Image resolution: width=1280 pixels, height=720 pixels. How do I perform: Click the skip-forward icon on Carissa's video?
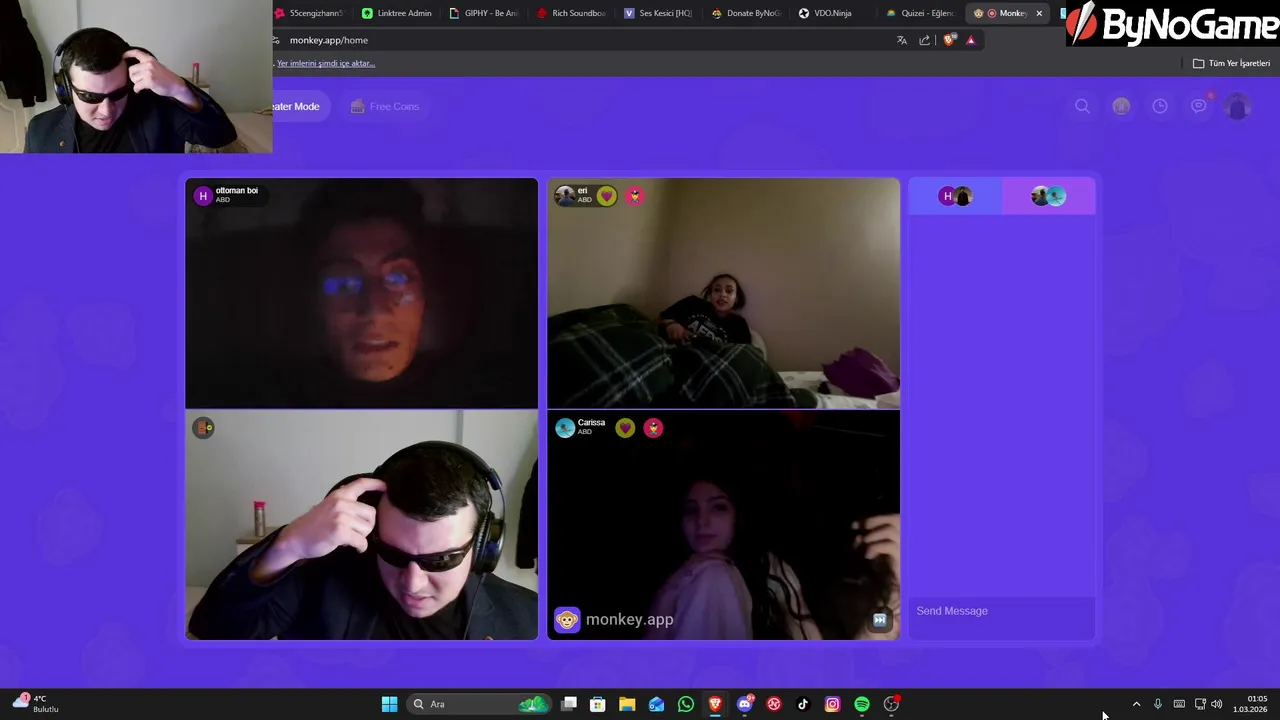click(x=879, y=620)
